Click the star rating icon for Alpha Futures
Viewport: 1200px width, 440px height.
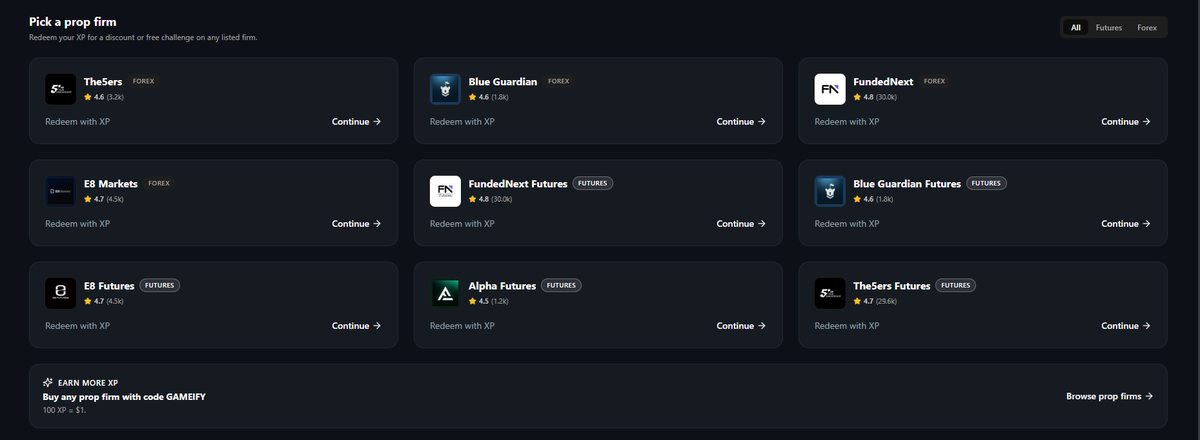coord(473,302)
